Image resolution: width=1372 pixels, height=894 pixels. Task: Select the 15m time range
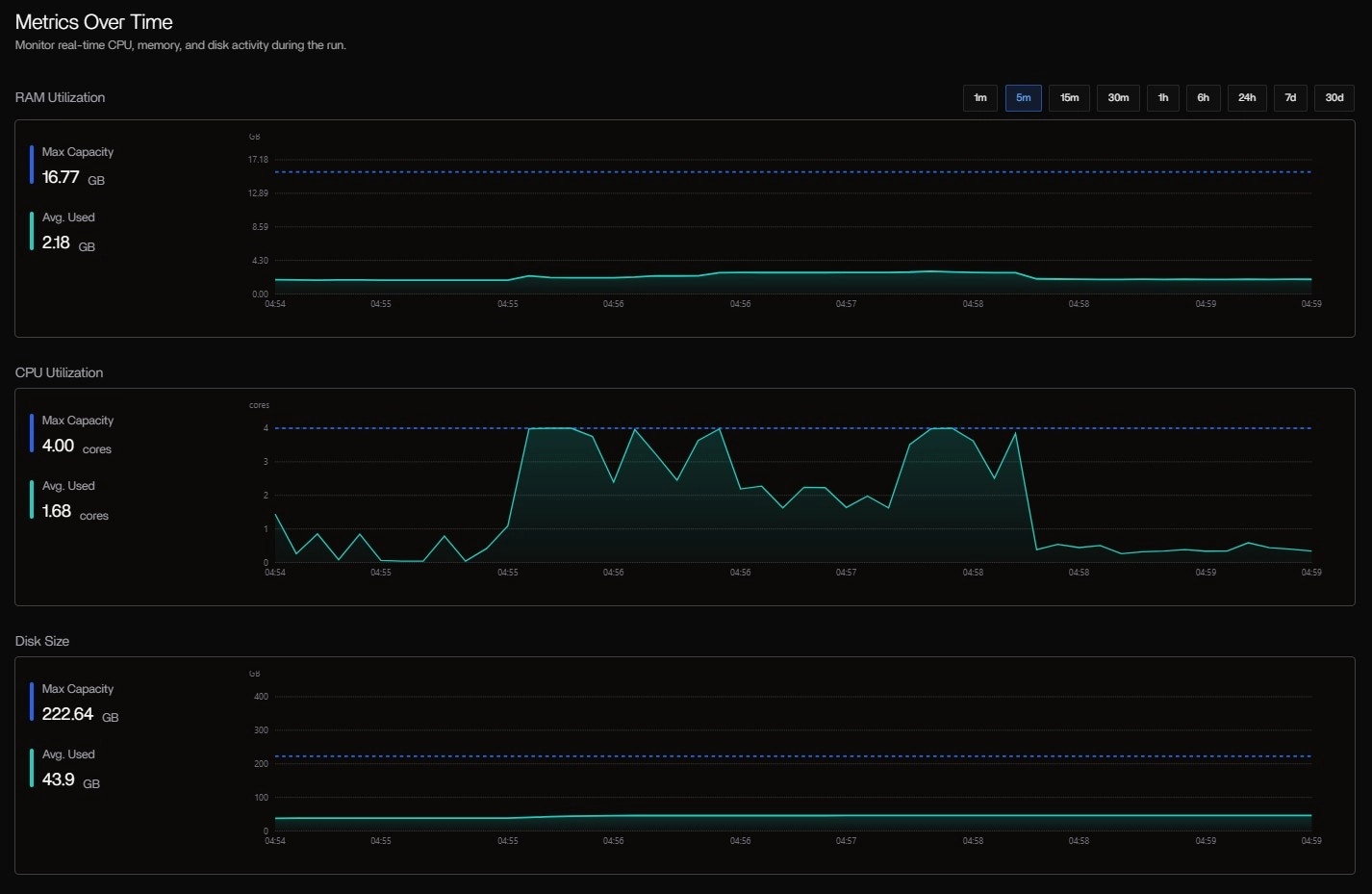[1068, 97]
